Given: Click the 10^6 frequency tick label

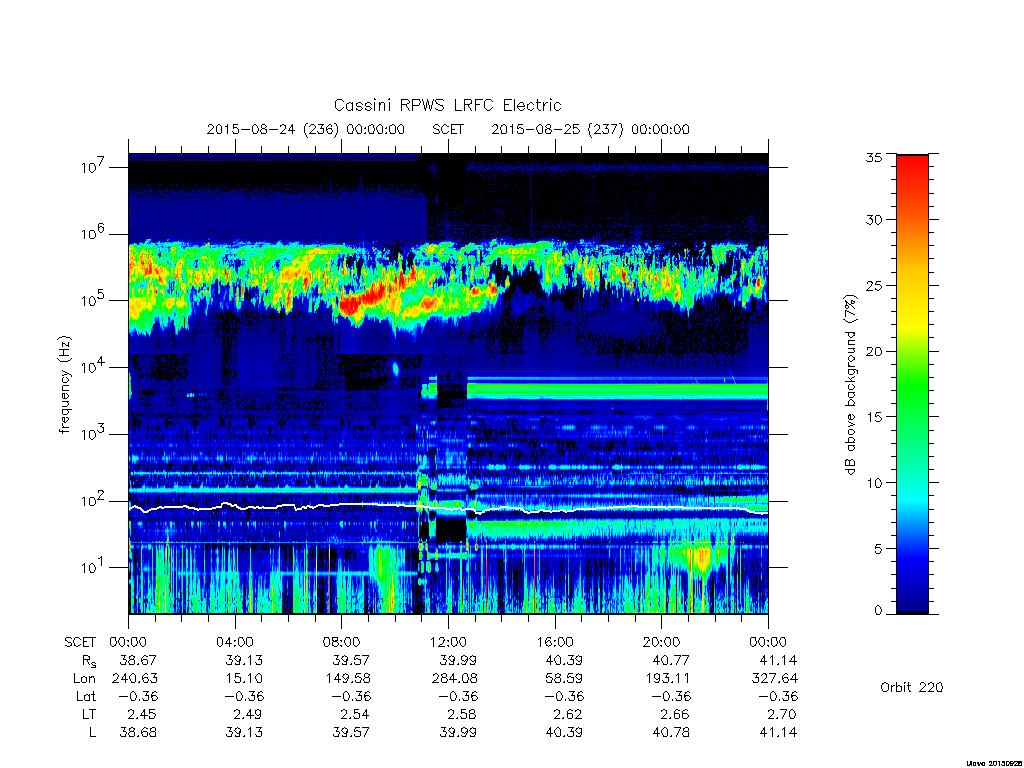Looking at the screenshot, I should (95, 232).
